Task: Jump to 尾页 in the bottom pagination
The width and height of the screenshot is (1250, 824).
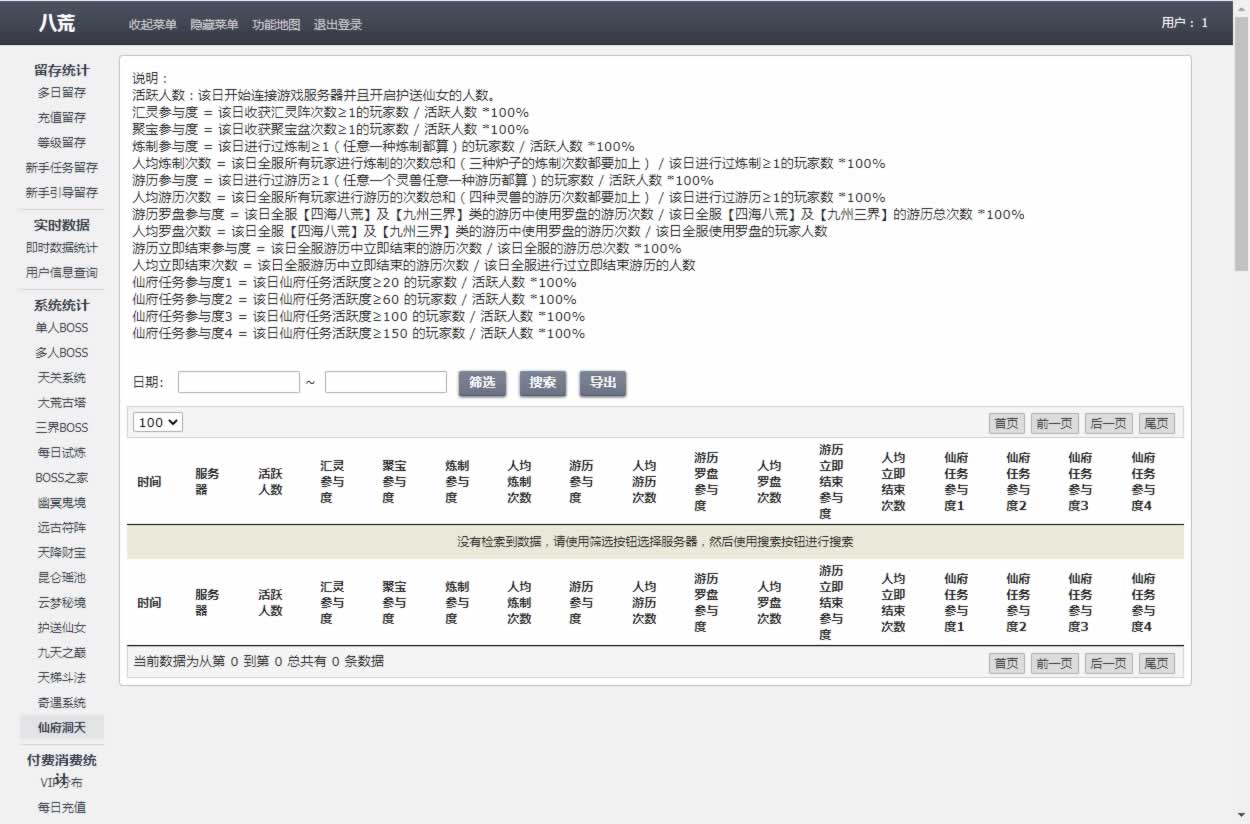Action: tap(1156, 664)
